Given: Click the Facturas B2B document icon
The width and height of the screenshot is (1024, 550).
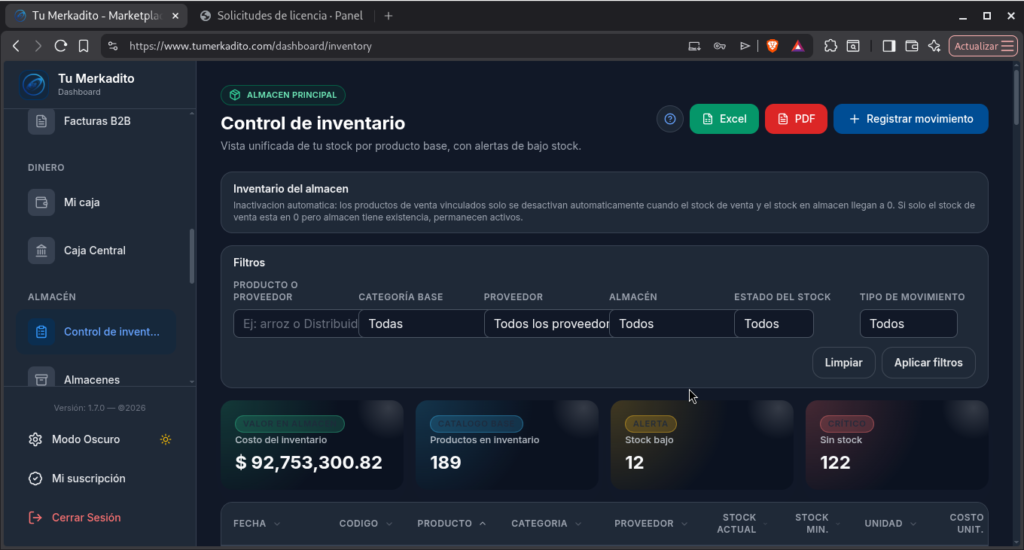Looking at the screenshot, I should coord(41,121).
